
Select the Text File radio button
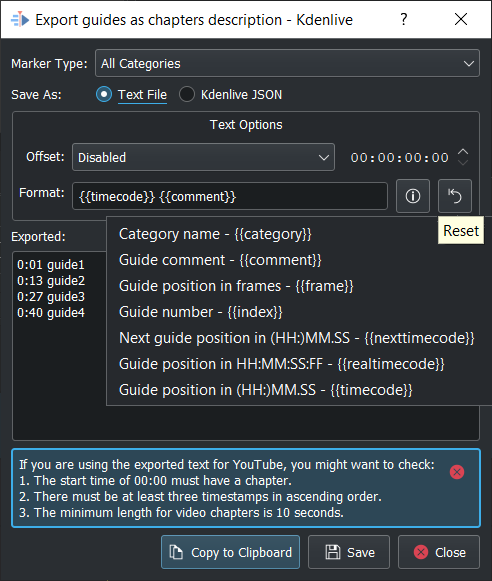[x=104, y=94]
